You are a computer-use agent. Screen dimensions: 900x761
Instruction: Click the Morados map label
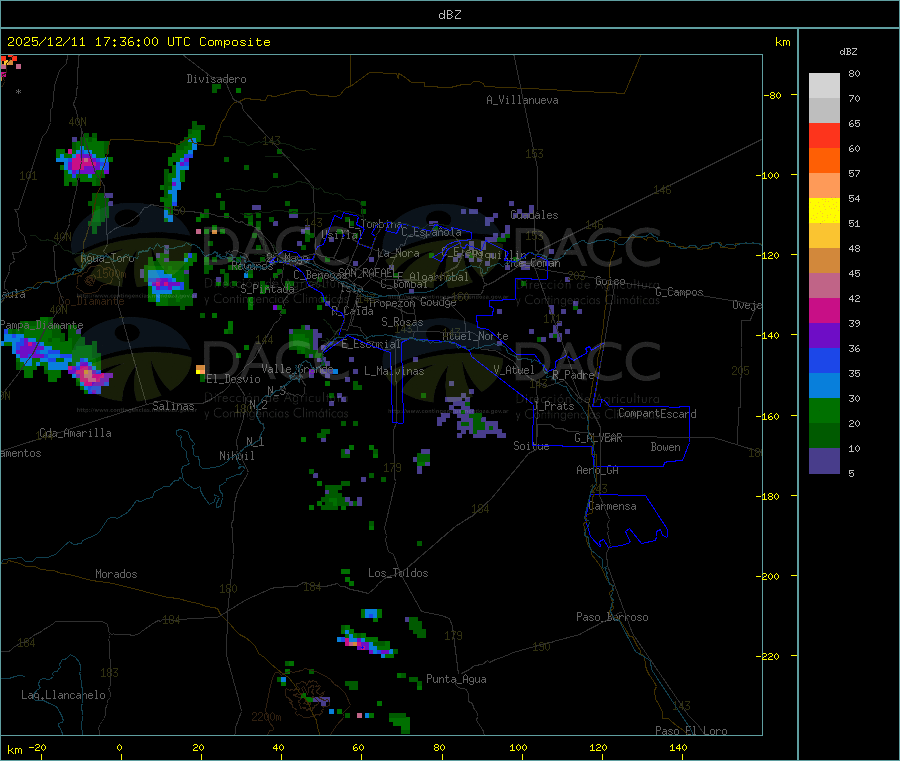click(116, 574)
